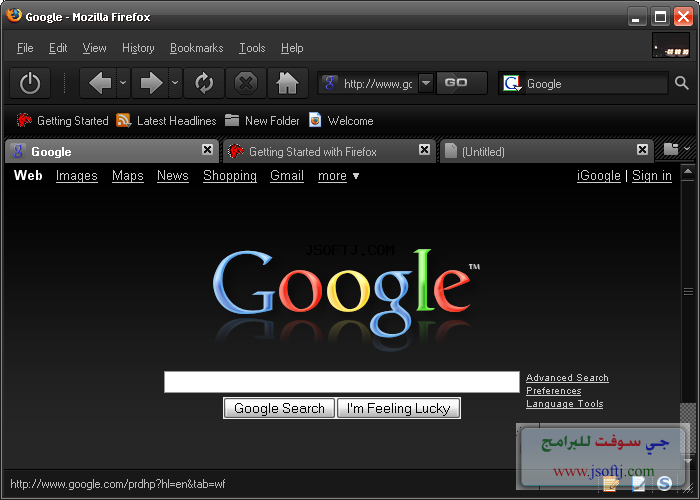Click the Firefox logo in title bar
This screenshot has width=700, height=500.
pyautogui.click(x=14, y=15)
